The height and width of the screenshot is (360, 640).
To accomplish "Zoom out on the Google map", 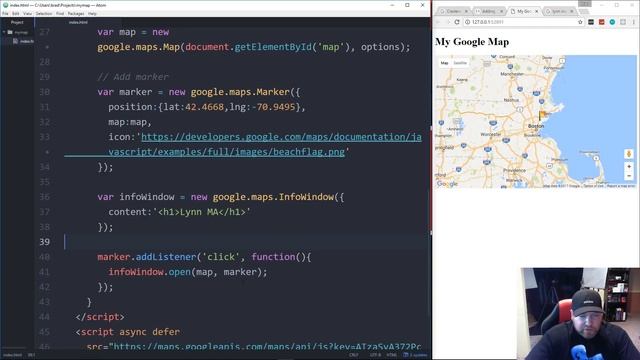I will pyautogui.click(x=629, y=176).
